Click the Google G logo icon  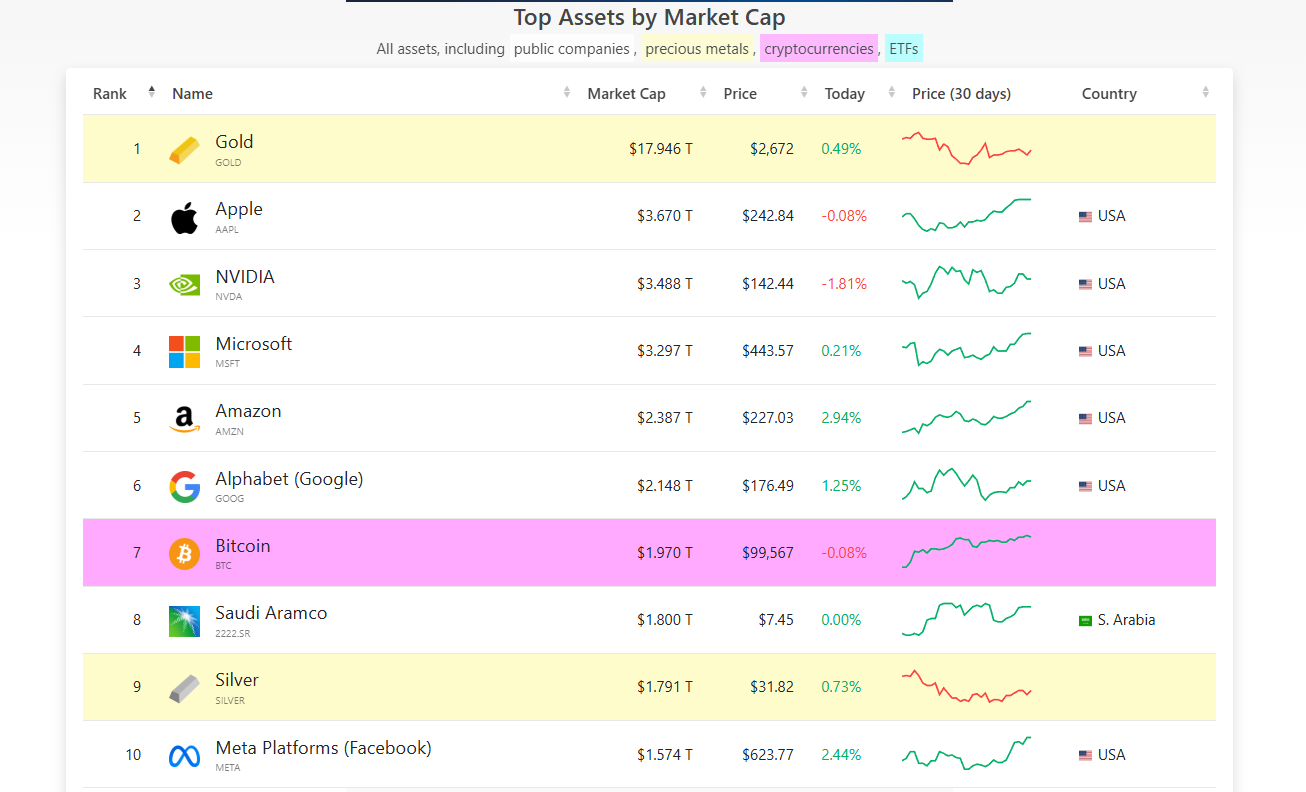(184, 486)
